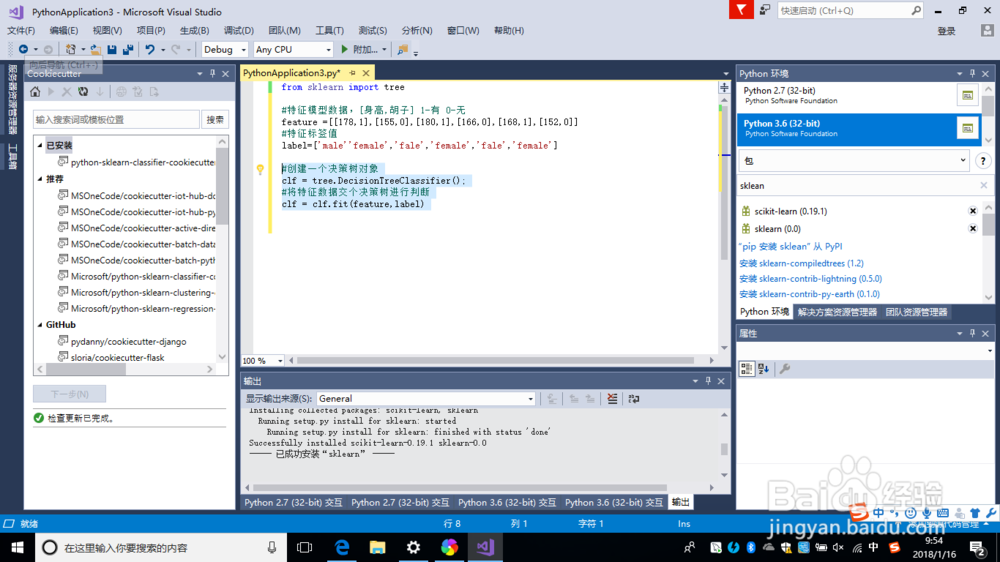Viewport: 1000px width, 562px height.
Task: Clear the sklean package search box
Action: [x=983, y=186]
